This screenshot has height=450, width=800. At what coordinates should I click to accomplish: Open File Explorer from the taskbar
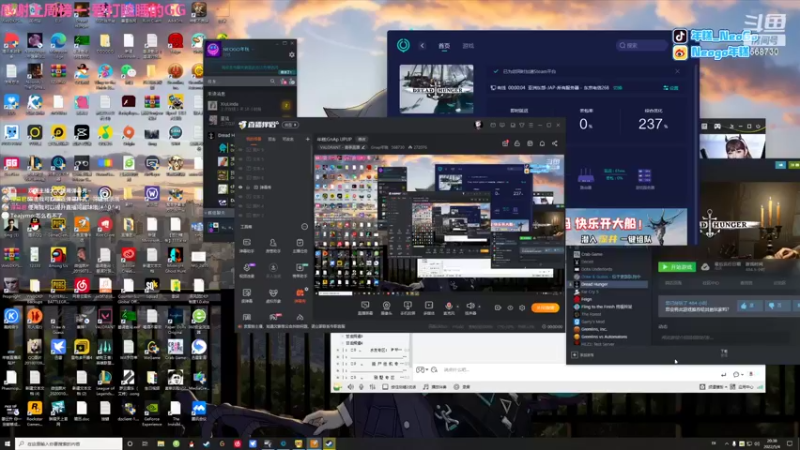coord(161,444)
